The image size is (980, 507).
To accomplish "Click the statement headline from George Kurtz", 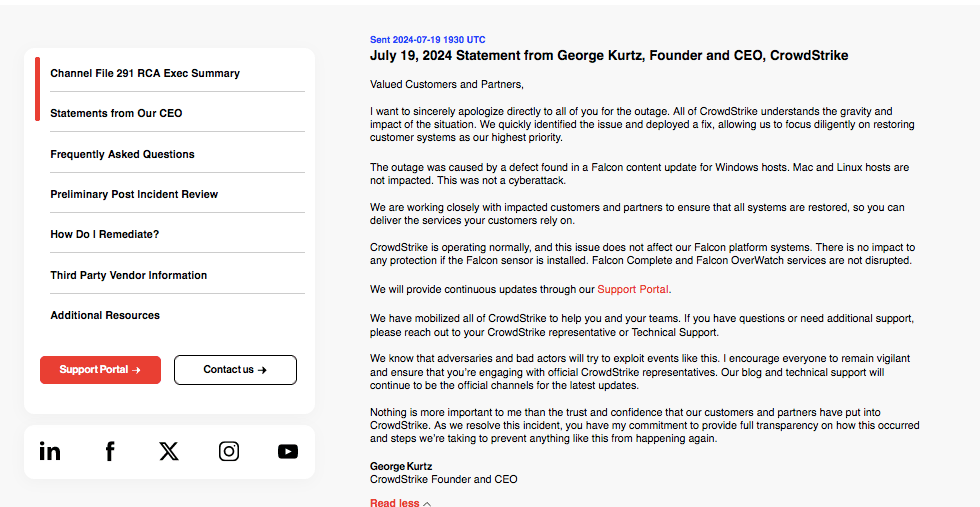I will (x=609, y=56).
